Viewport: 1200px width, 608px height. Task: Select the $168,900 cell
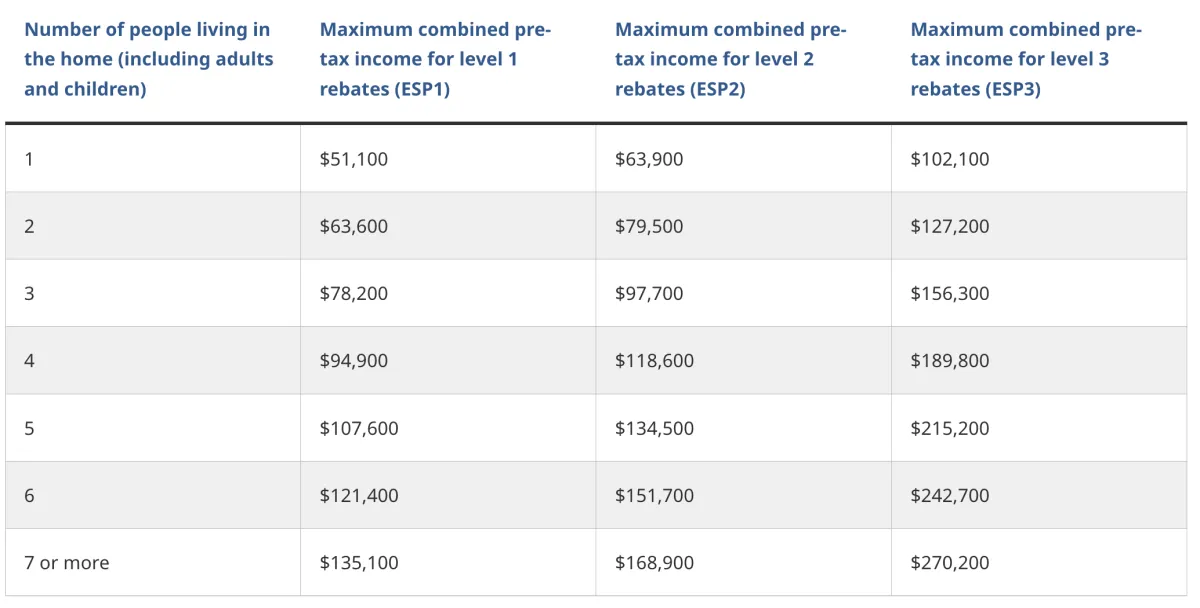tap(654, 563)
